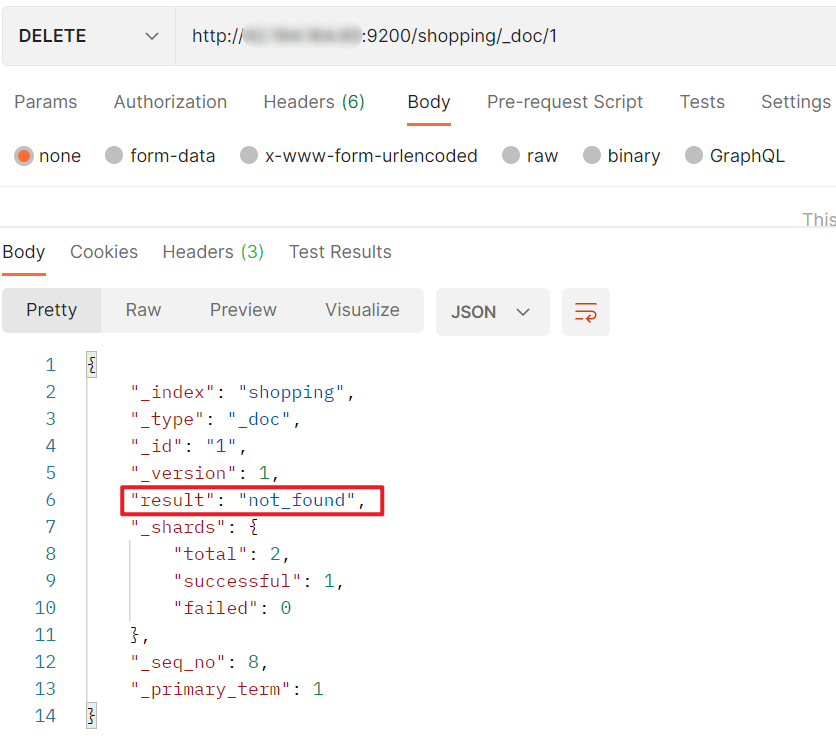
Task: Select the raw body radio button
Action: tap(511, 156)
